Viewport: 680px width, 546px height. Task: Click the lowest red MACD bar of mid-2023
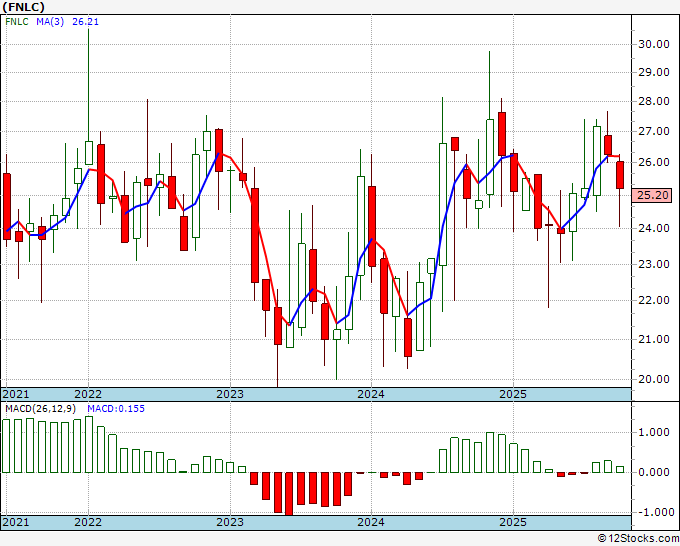coord(289,494)
